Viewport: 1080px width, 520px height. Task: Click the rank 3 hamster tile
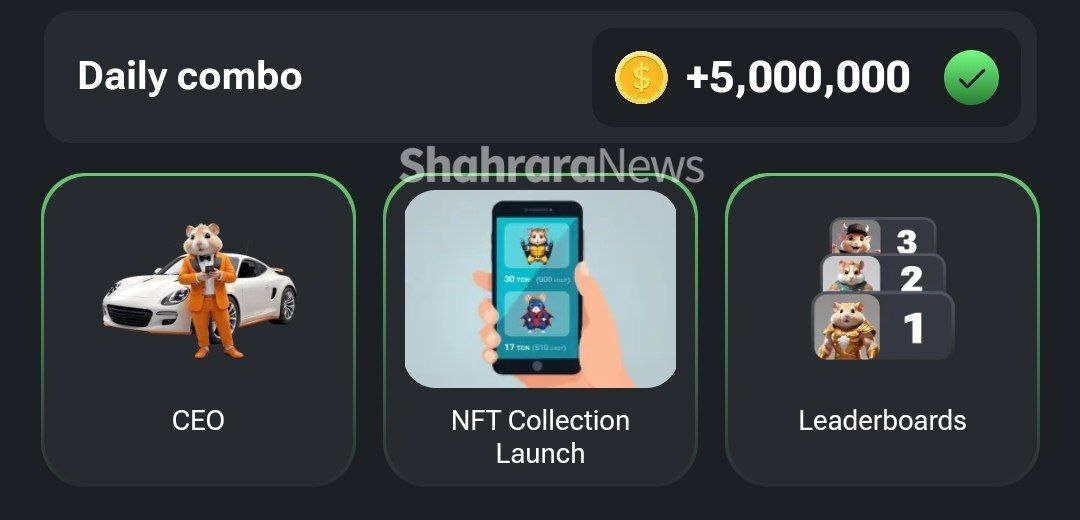click(883, 237)
